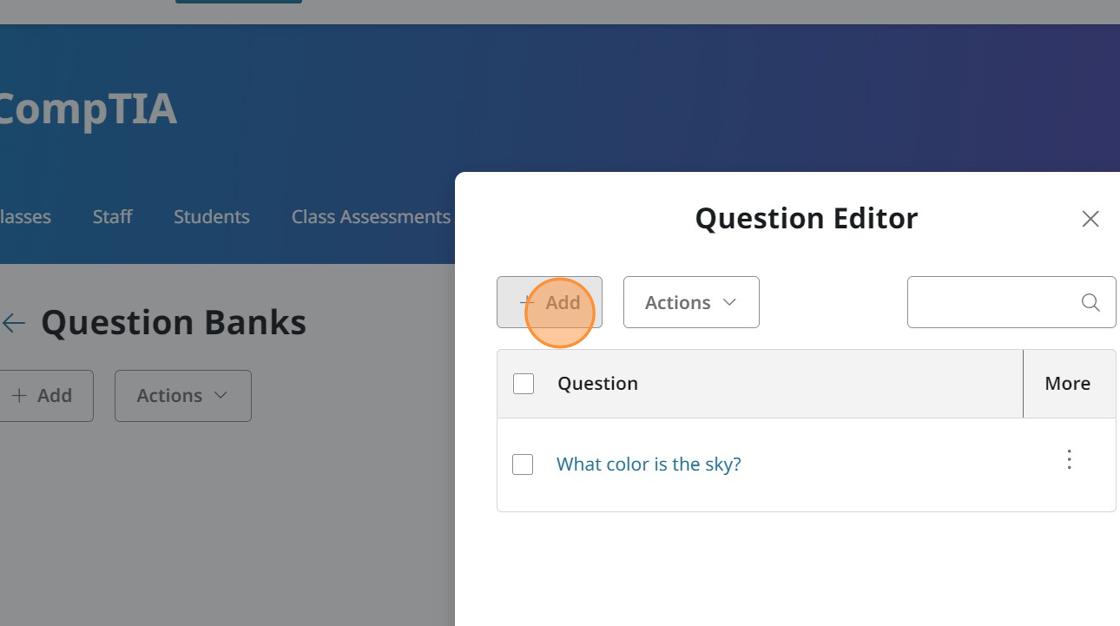Click the Add button under Question Banks
This screenshot has width=1120, height=626.
pyautogui.click(x=43, y=396)
